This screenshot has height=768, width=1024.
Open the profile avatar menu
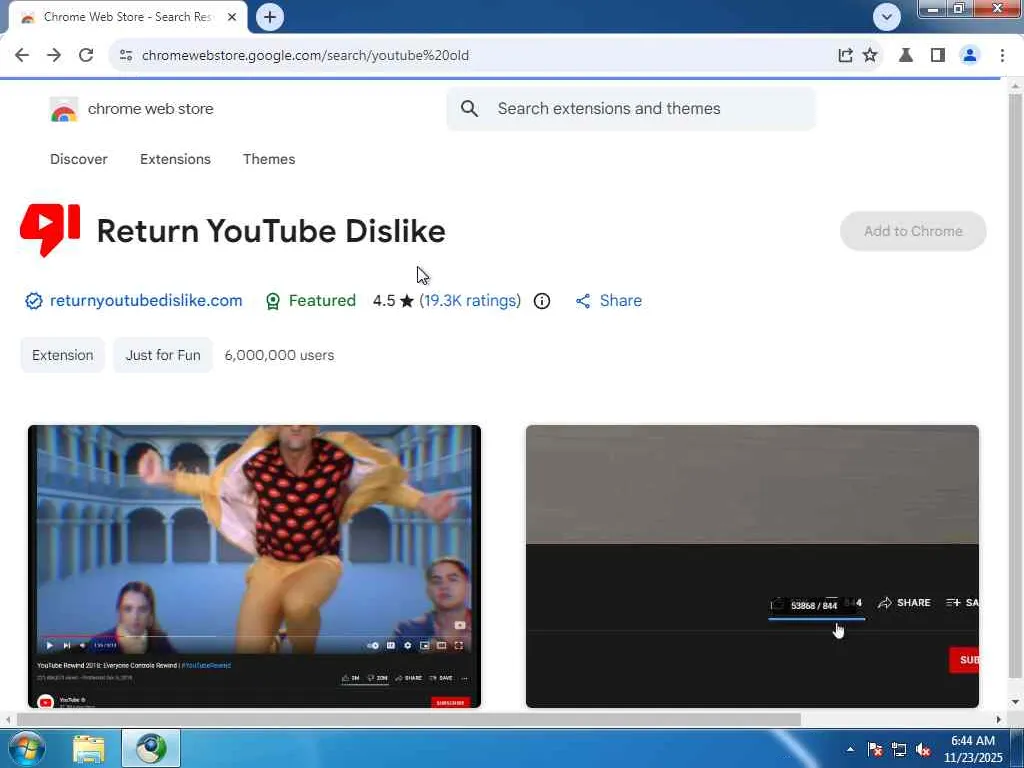(970, 56)
